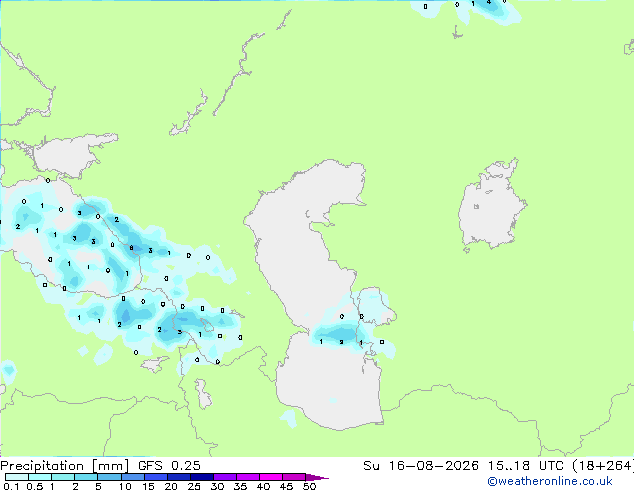Click Kara-Bogaz-Gol bay east of the Caspian
Image resolution: width=634 pixels, height=490 pixels.
(374, 307)
